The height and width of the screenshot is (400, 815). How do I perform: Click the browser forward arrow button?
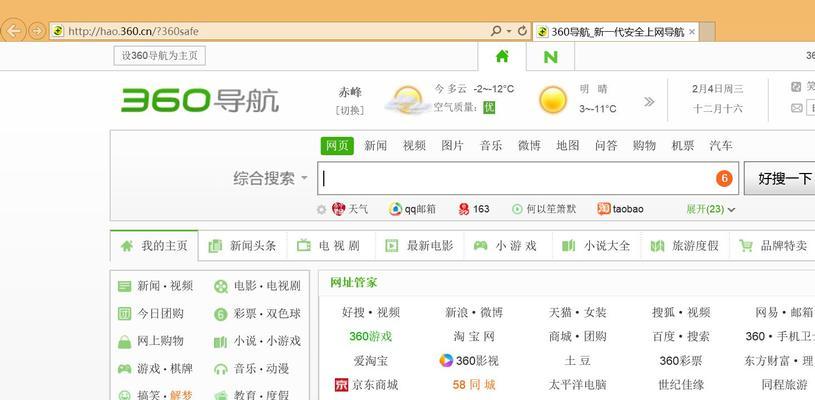point(37,31)
